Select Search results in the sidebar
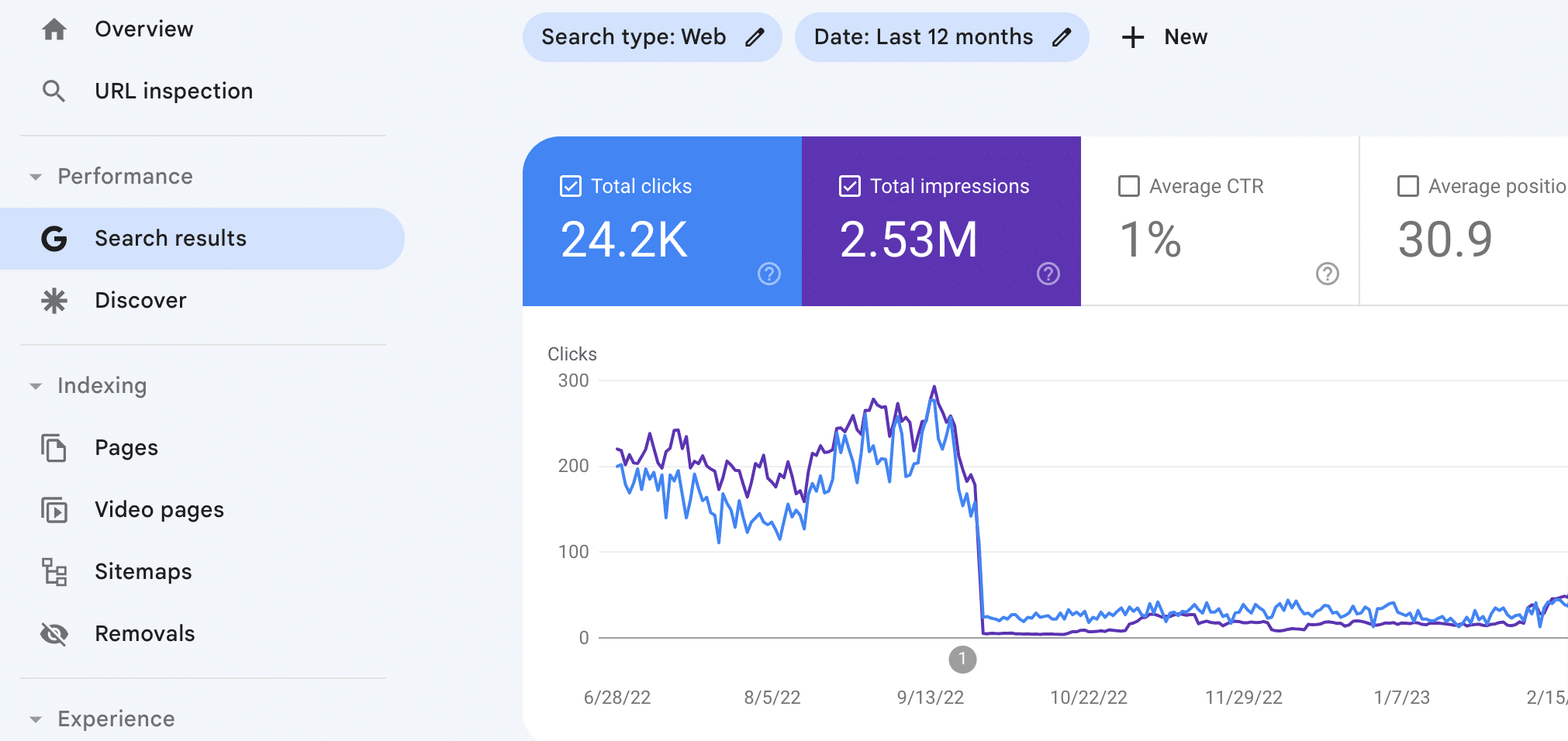This screenshot has width=1568, height=741. 202,239
